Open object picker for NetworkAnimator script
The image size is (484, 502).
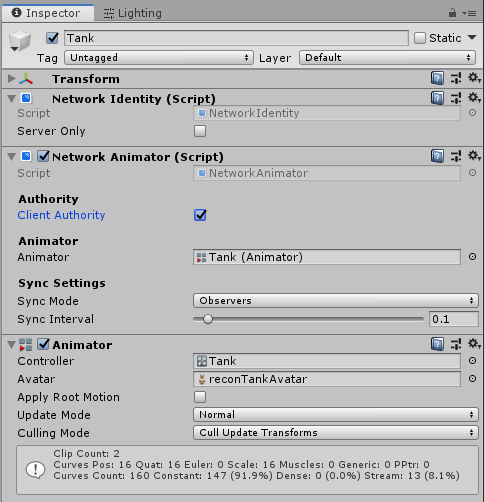tap(472, 173)
